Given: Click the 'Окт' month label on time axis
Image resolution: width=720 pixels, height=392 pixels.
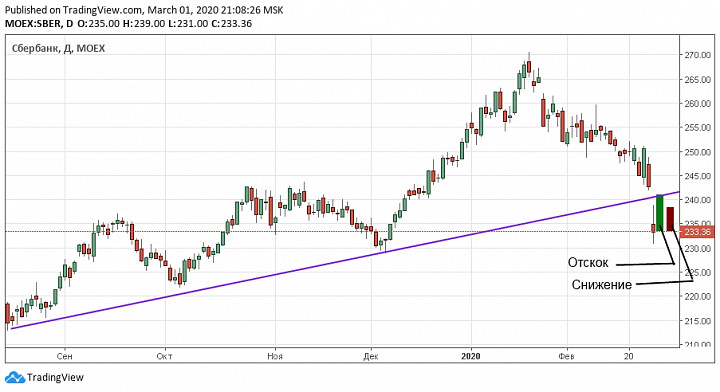Looking at the screenshot, I should pyautogui.click(x=164, y=356).
